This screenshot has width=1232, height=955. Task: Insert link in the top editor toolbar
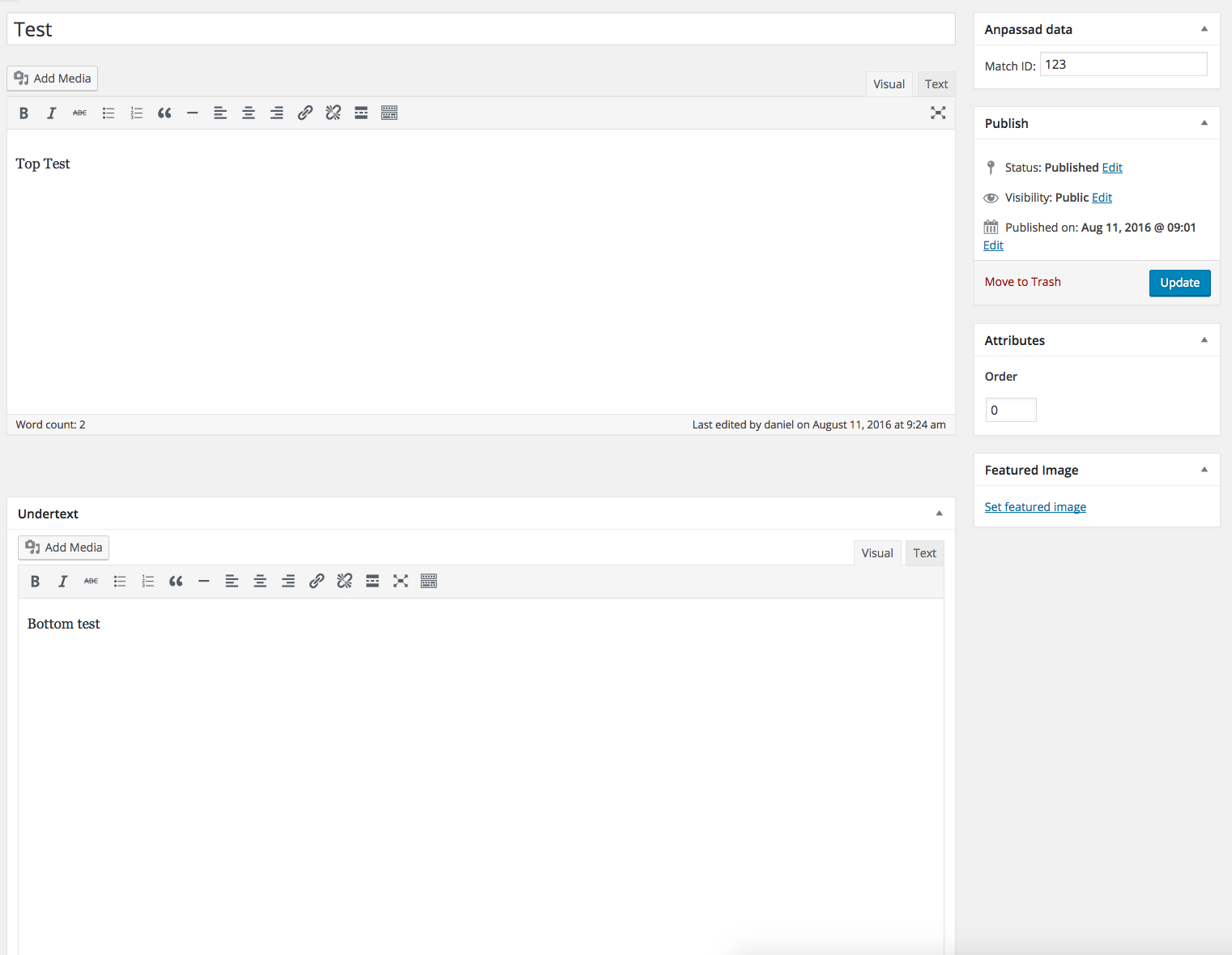305,113
